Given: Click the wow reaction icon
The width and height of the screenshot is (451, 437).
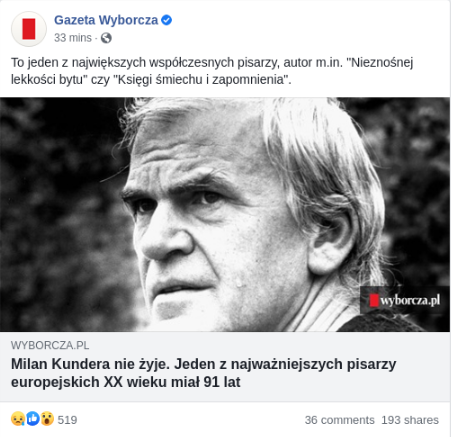Looking at the screenshot, I should click(47, 419).
